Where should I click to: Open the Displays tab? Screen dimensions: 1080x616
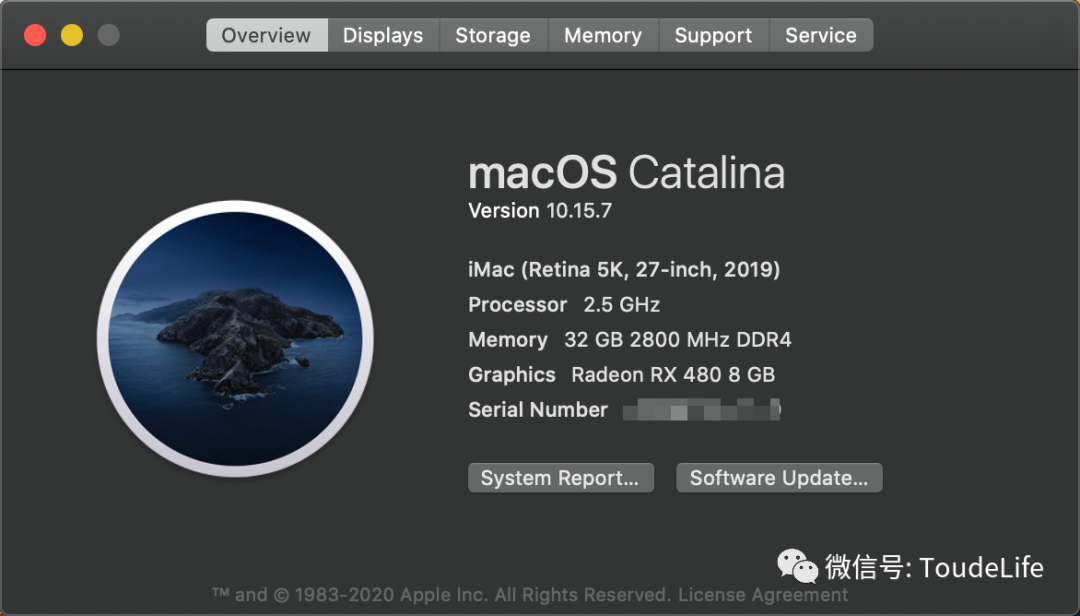point(383,35)
